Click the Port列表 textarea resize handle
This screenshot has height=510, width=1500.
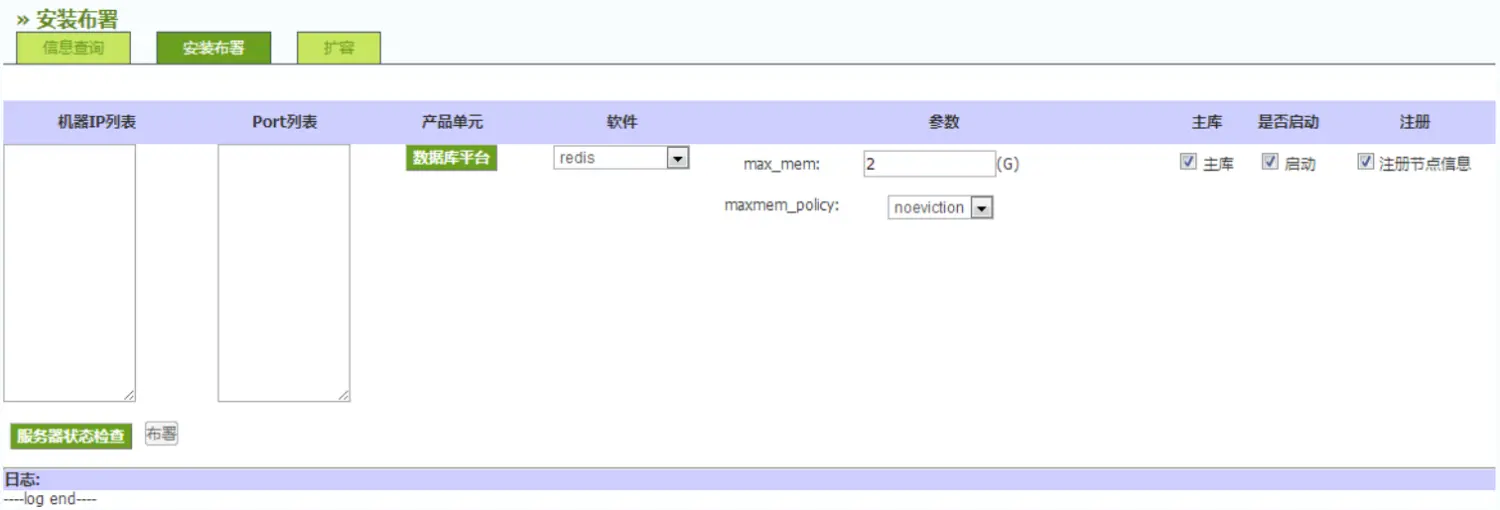coord(343,395)
